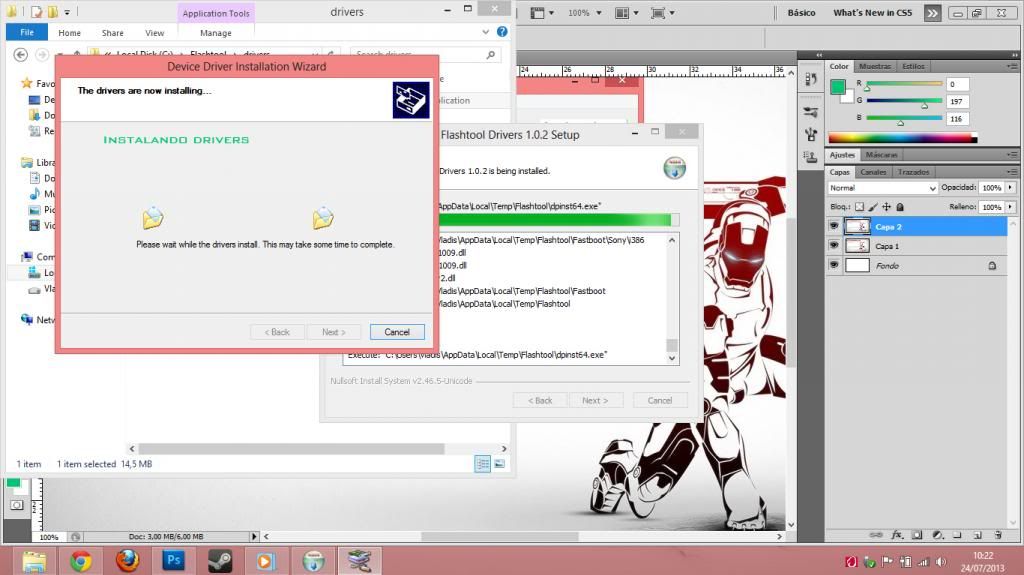
Task: Open the workspace switcher double-arrow
Action: pos(933,13)
